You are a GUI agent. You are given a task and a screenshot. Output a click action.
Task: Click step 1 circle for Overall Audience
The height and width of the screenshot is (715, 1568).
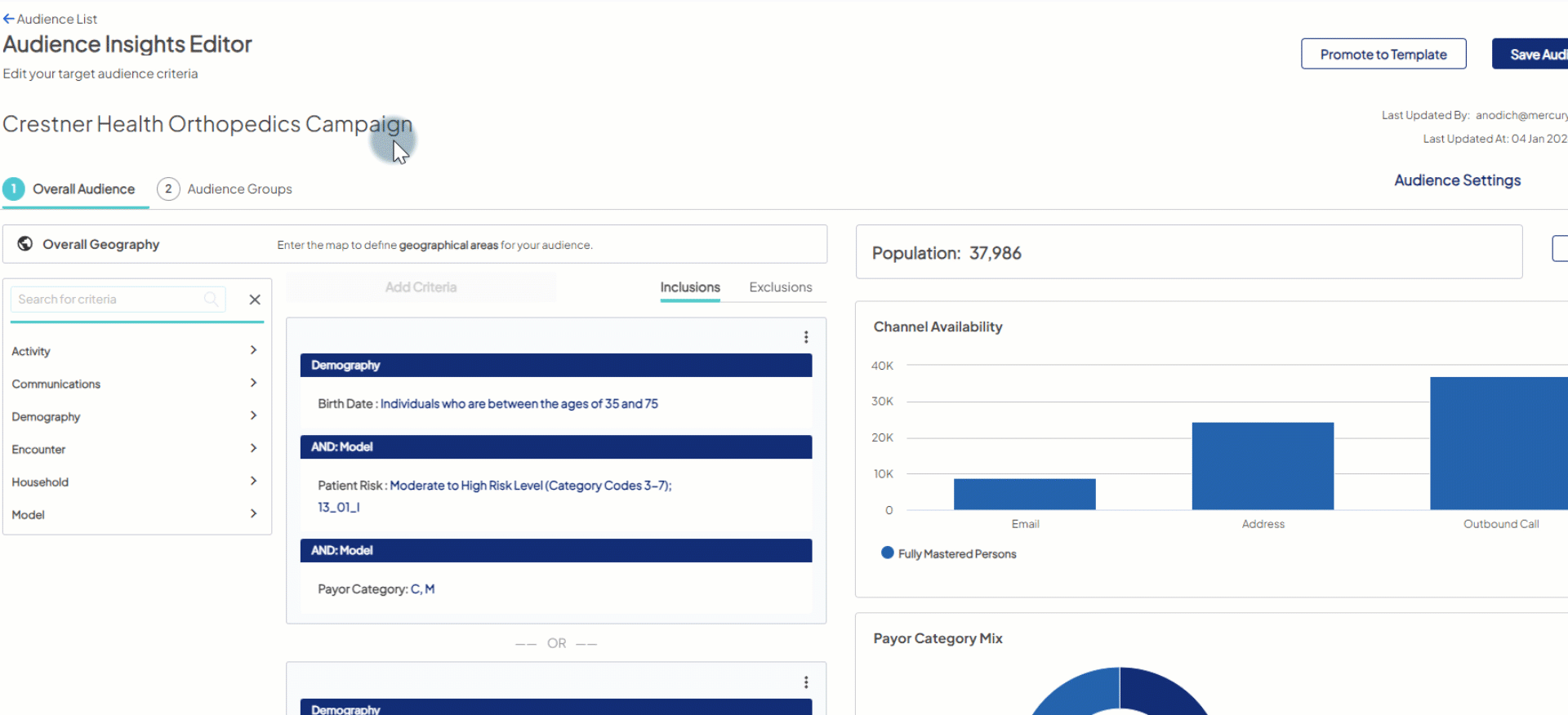[14, 189]
